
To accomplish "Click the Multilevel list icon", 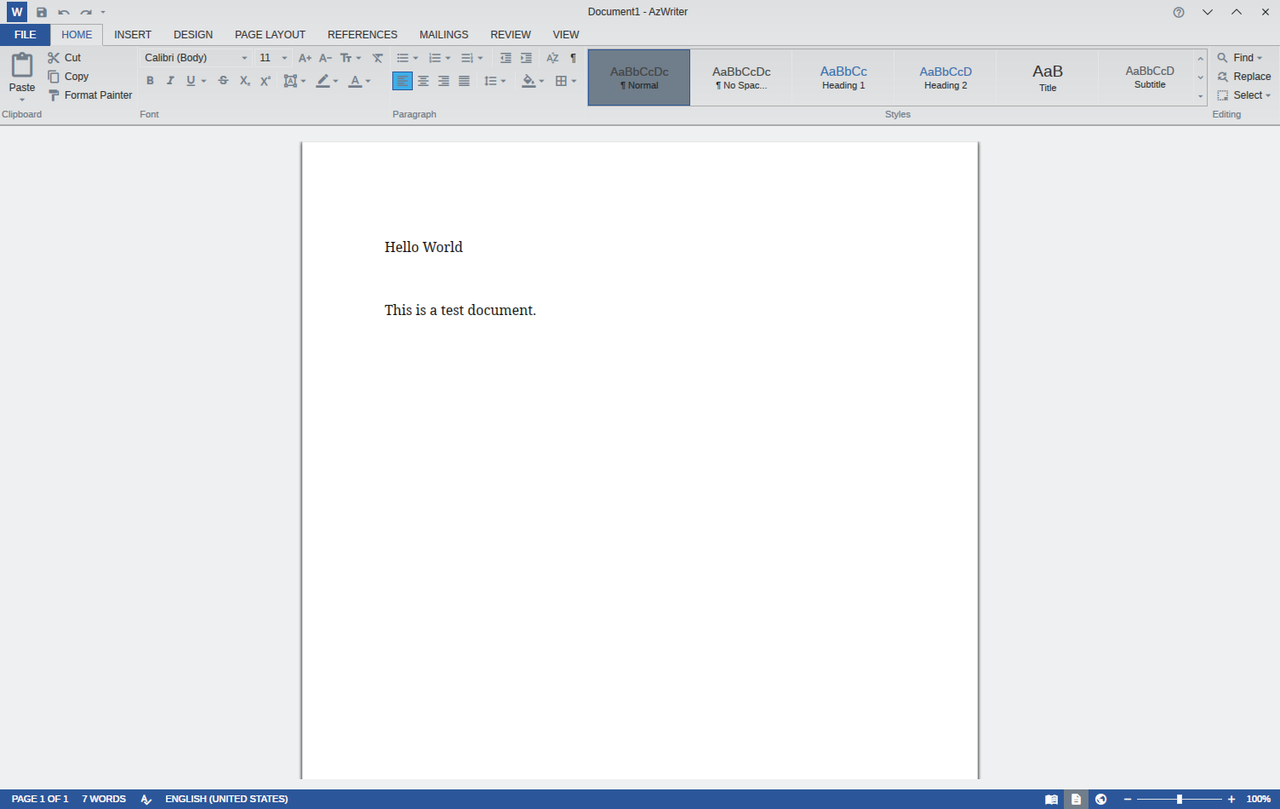I will (x=467, y=58).
